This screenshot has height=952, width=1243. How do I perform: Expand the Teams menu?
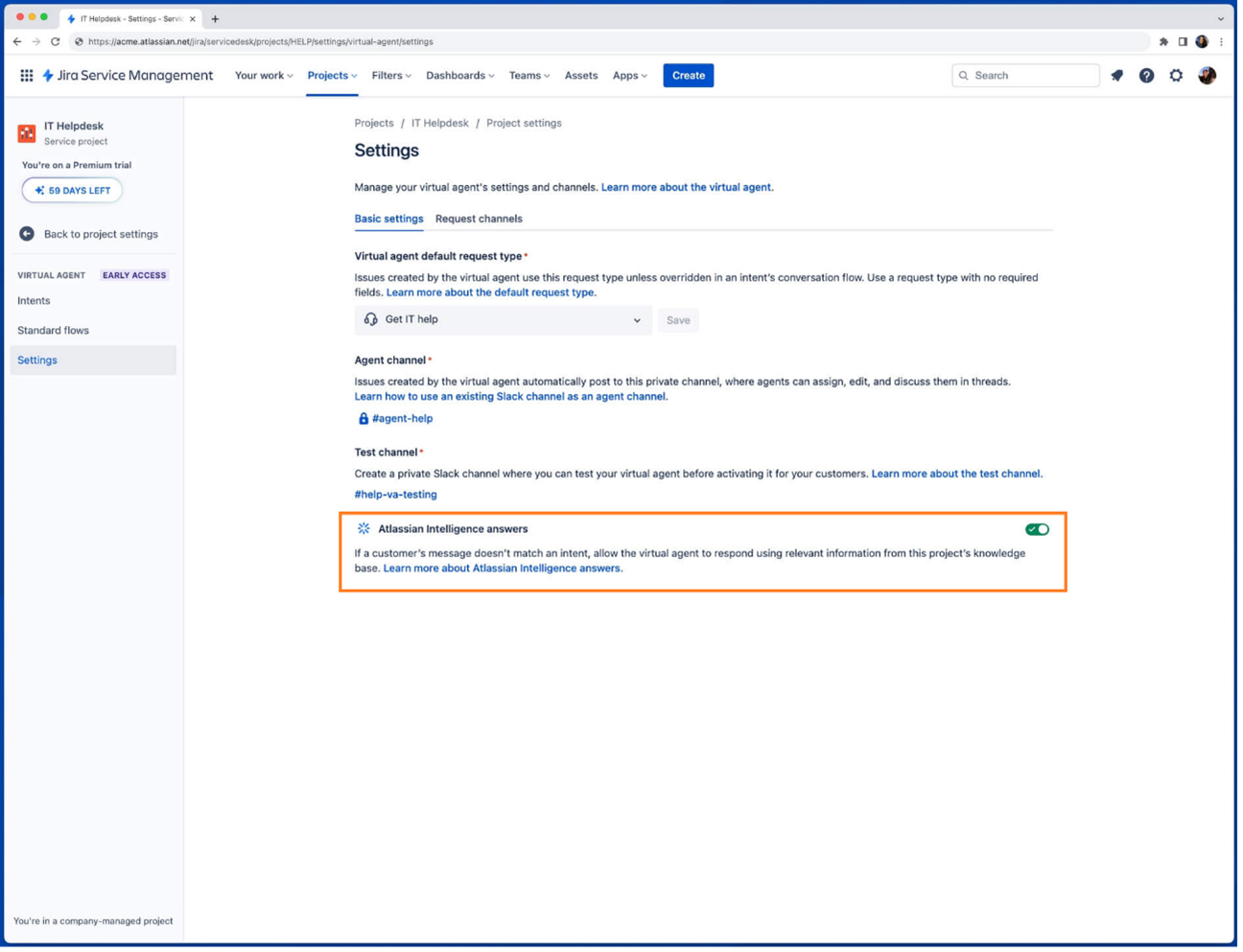point(531,76)
